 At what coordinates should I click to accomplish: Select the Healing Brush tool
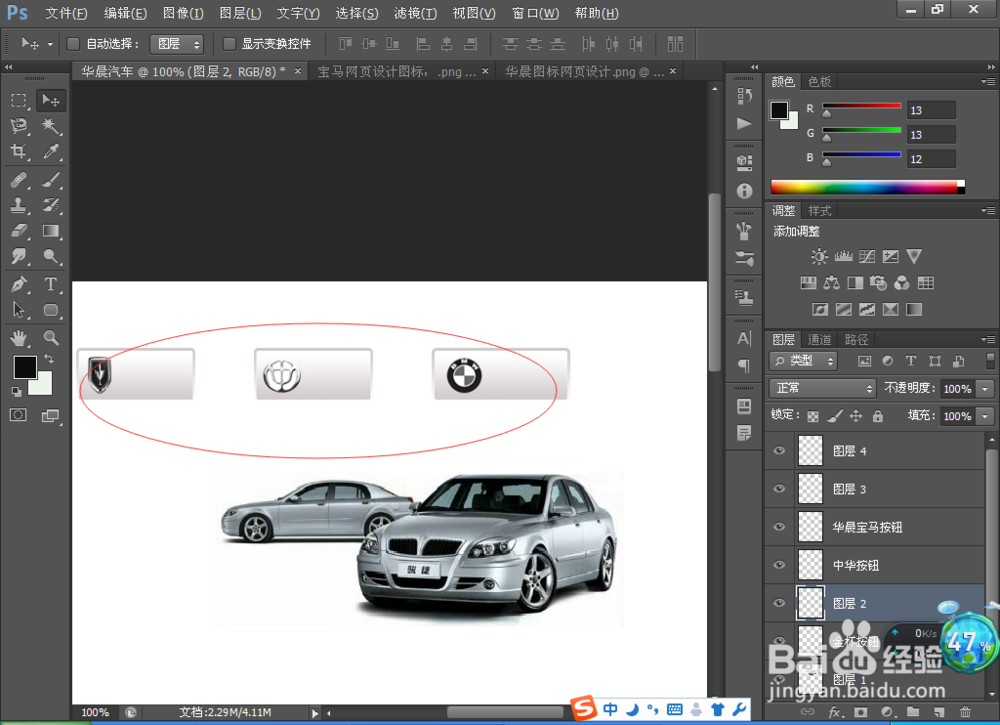pyautogui.click(x=18, y=180)
